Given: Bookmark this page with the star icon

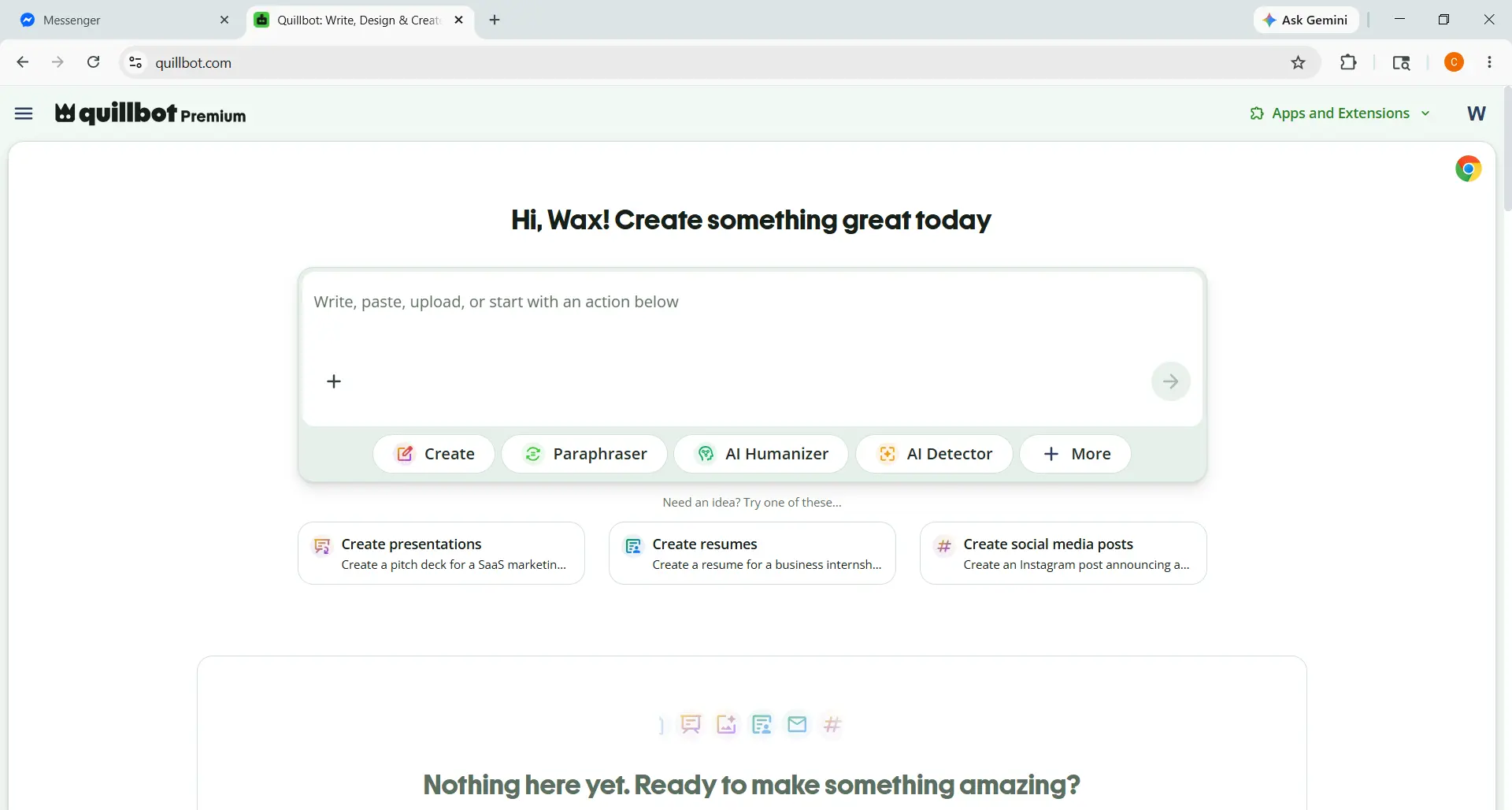Looking at the screenshot, I should [x=1299, y=62].
